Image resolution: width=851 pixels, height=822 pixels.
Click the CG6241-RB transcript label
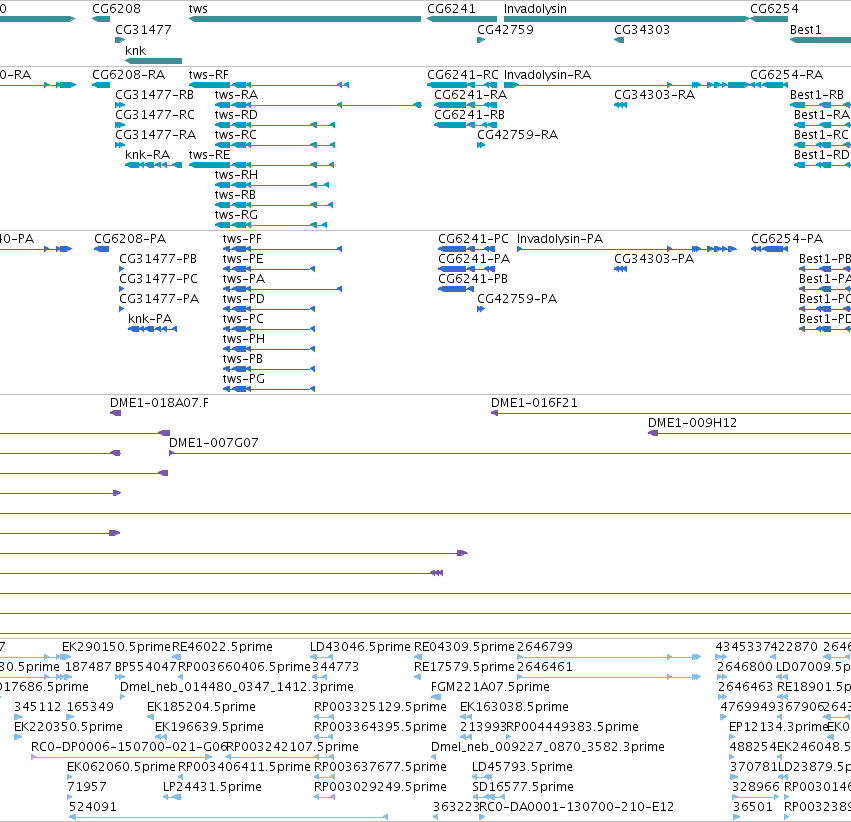tap(469, 115)
